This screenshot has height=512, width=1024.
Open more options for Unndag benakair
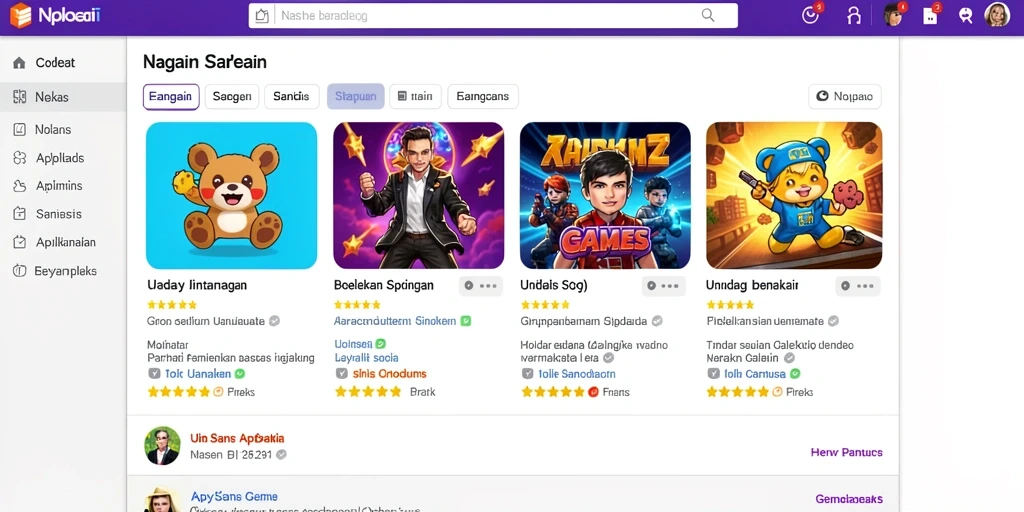pos(858,286)
